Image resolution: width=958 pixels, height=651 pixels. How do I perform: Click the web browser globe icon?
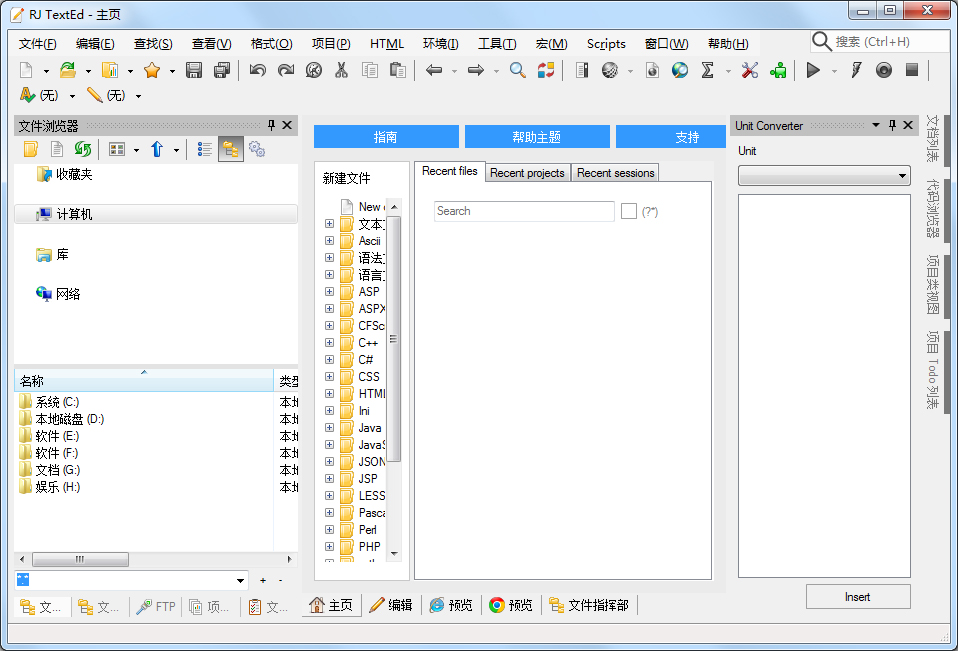pos(679,70)
